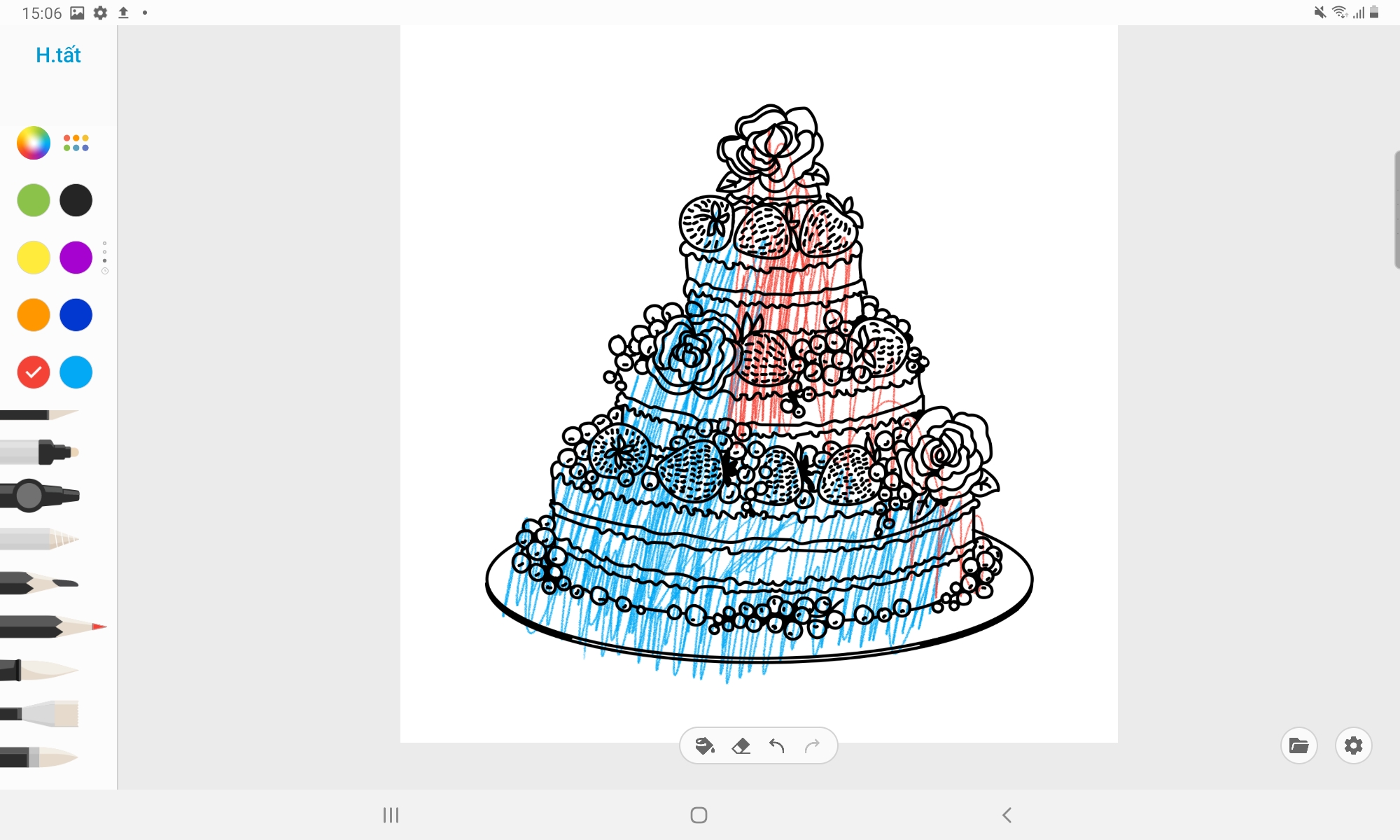Screen dimensions: 1400x840
Task: Tap the Android back button
Action: pyautogui.click(x=1007, y=815)
